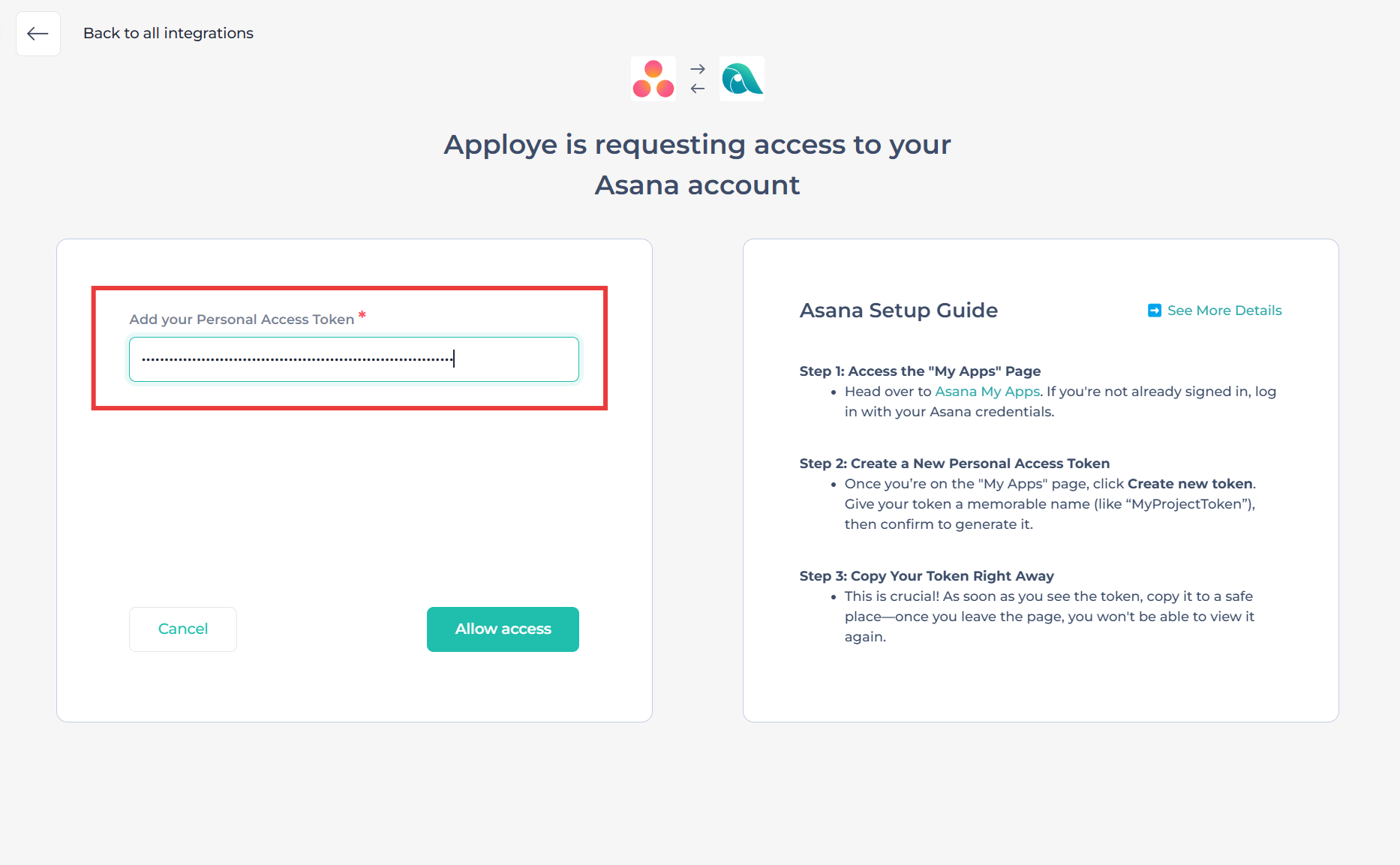Click the Allow access button
Screen dimensions: 1400x865
coord(503,629)
